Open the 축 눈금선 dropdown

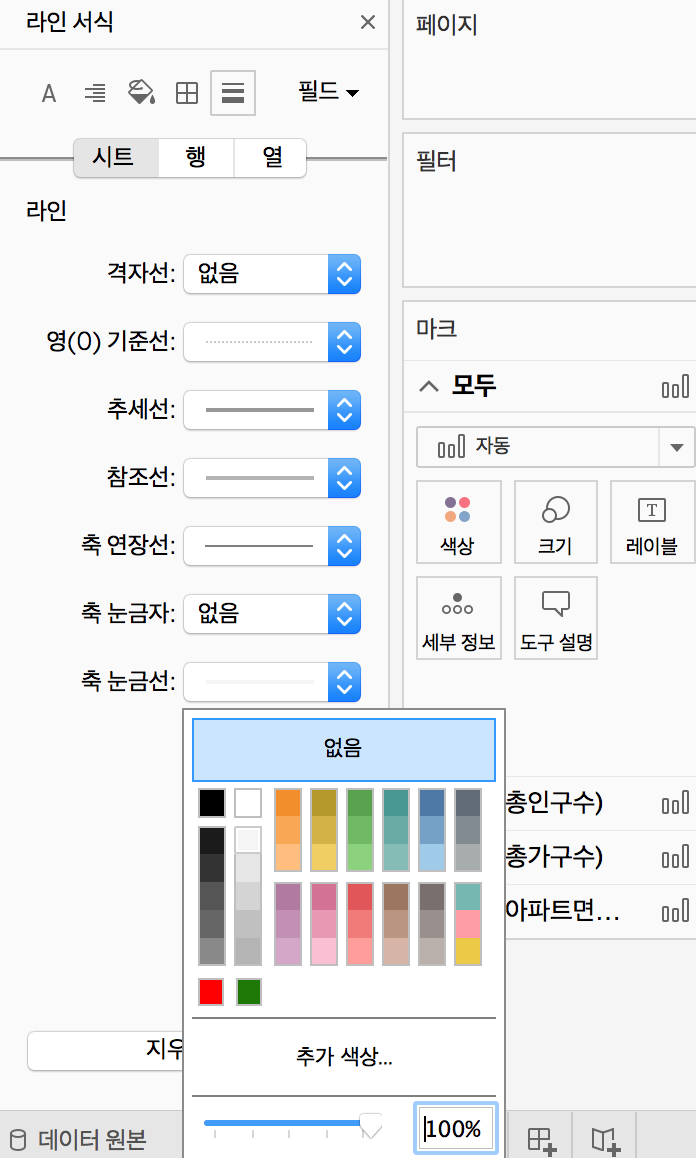coord(272,682)
